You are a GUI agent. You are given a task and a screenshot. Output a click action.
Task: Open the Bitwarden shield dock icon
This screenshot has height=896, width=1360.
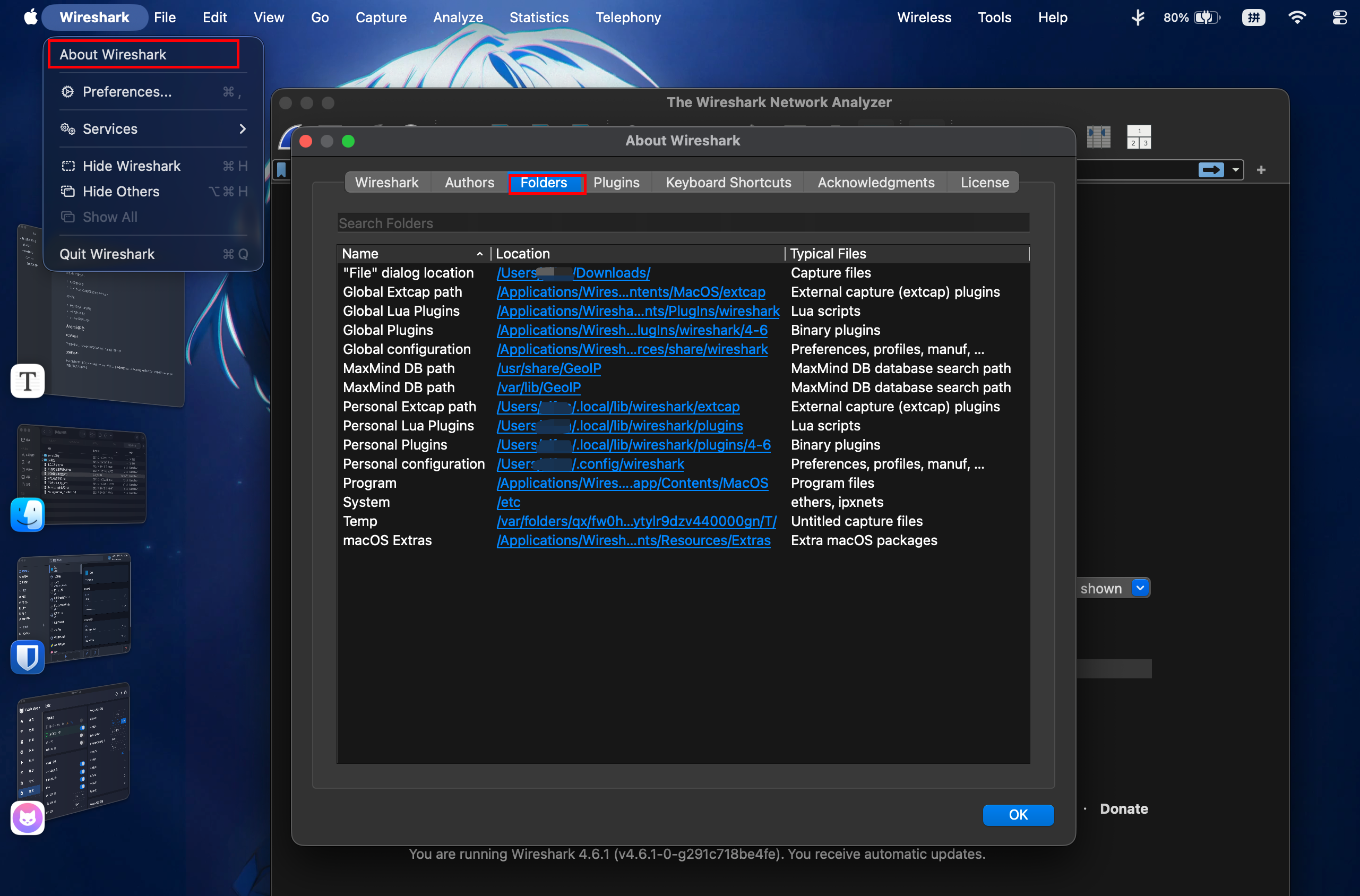point(28,657)
